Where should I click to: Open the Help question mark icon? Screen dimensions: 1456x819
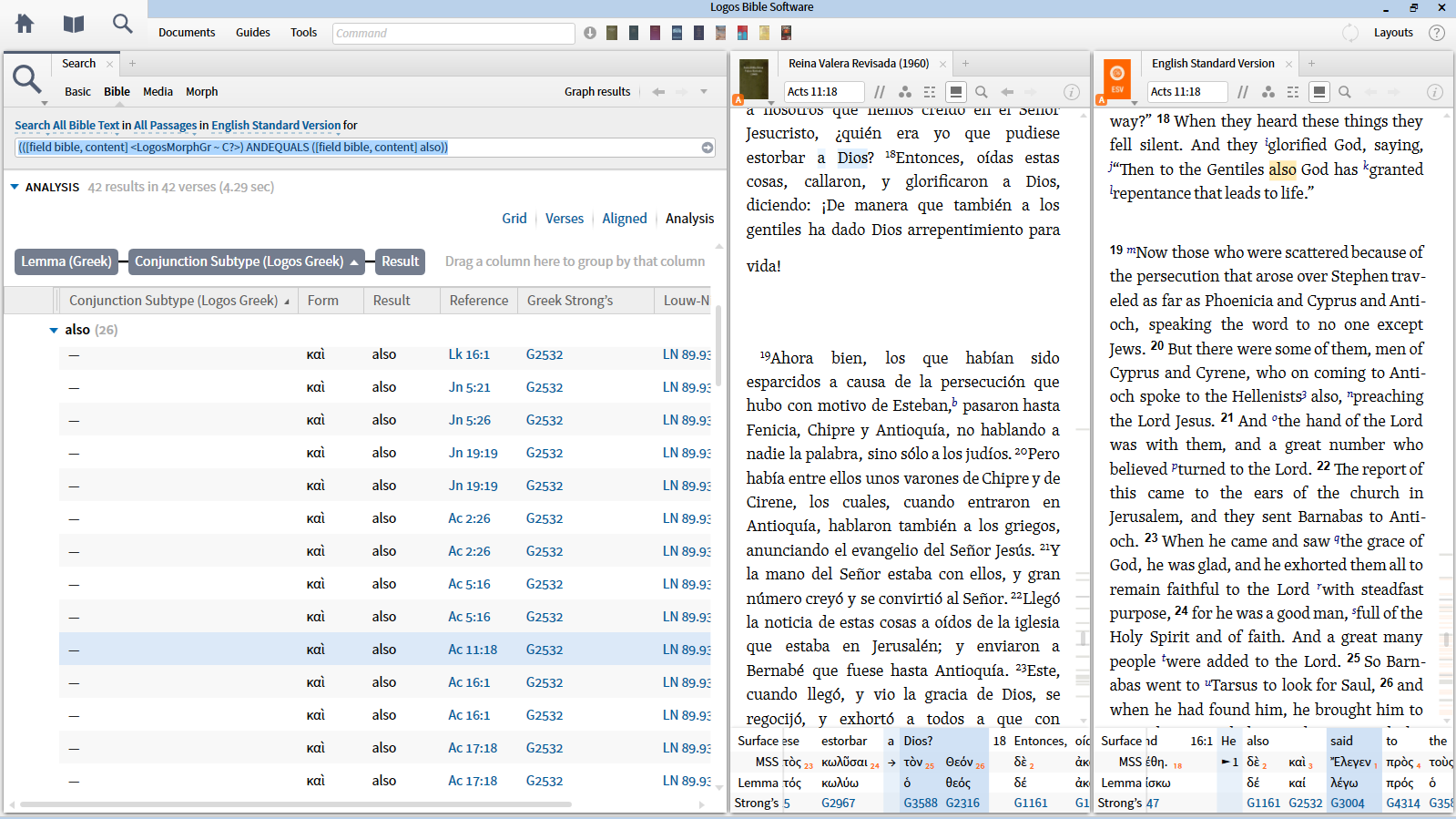point(1437,33)
